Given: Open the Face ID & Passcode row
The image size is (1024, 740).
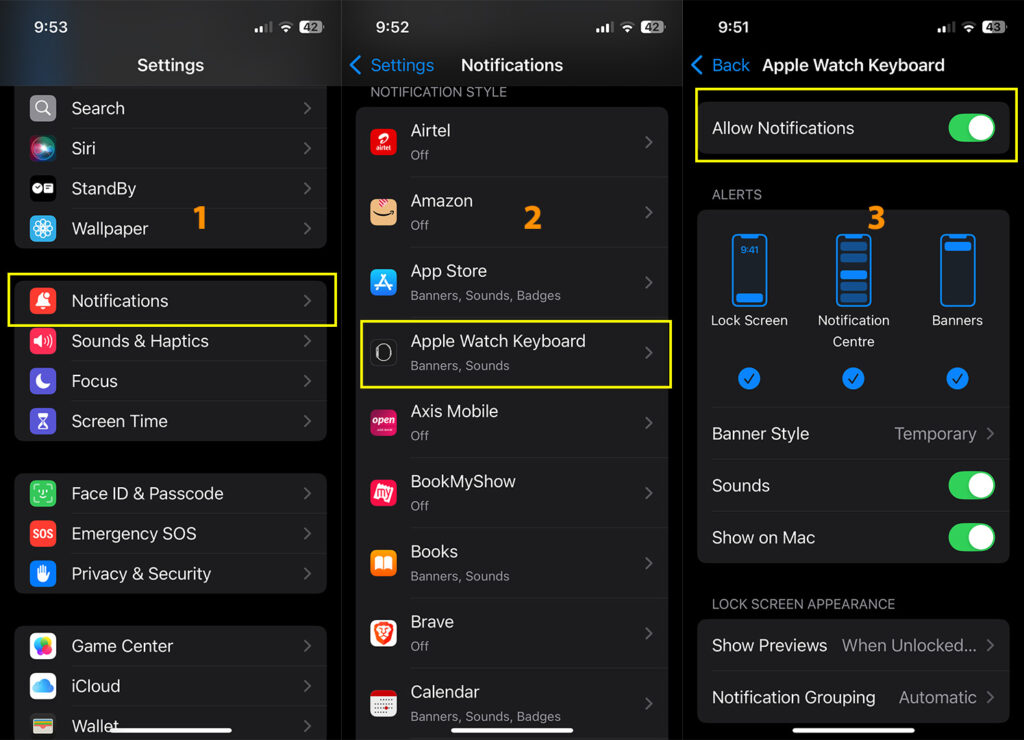Looking at the screenshot, I should tap(170, 493).
